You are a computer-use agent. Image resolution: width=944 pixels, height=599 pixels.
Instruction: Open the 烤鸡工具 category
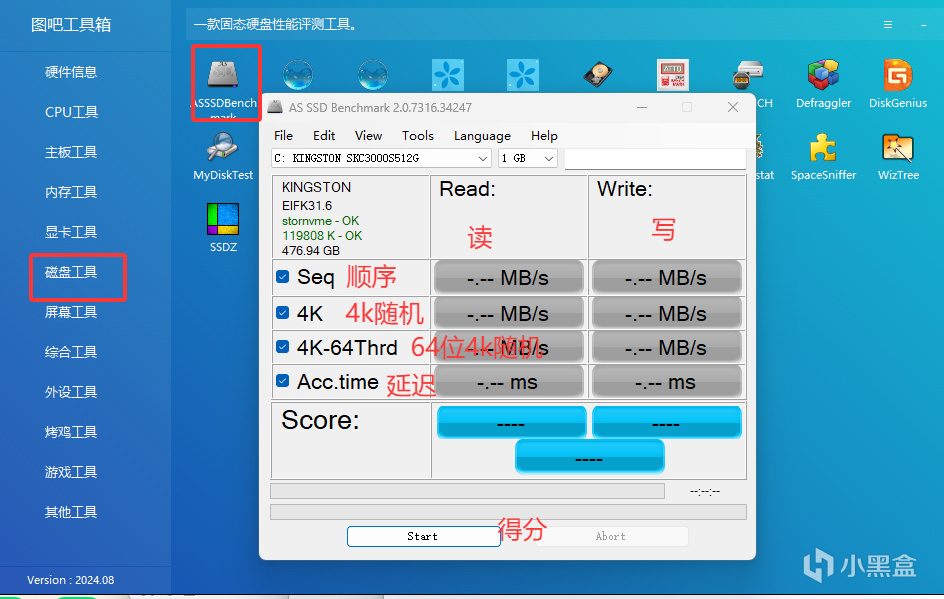pos(71,432)
